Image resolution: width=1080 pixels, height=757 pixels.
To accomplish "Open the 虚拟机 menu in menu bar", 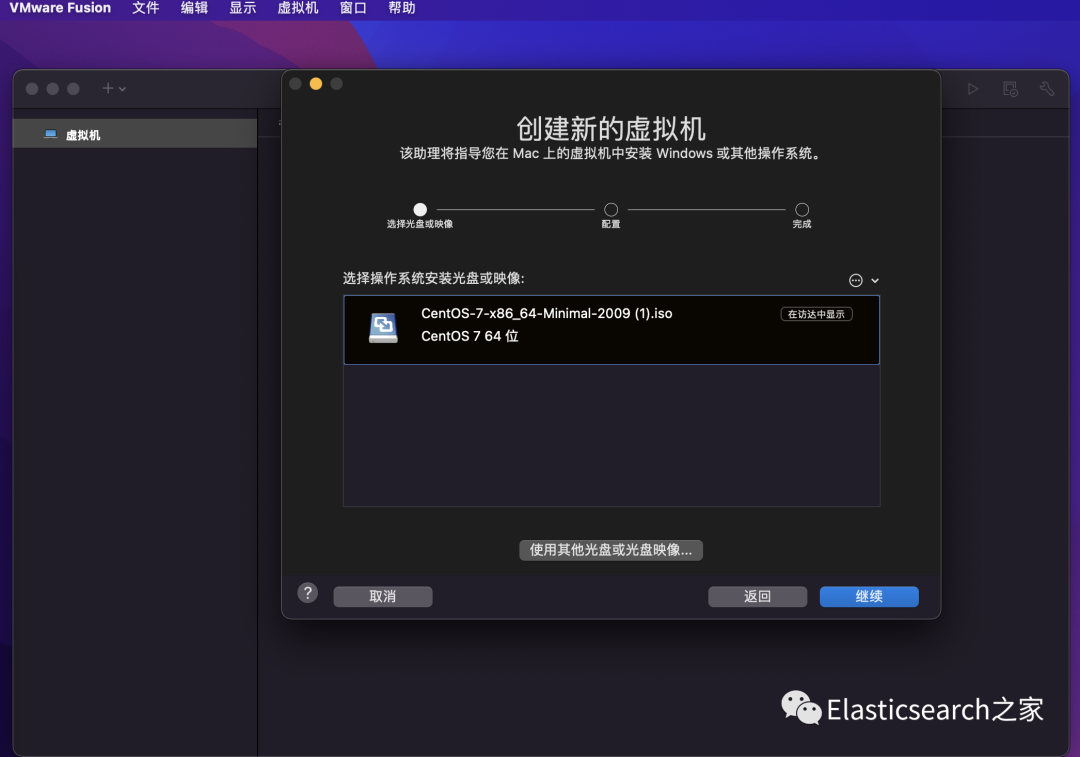I will point(298,8).
